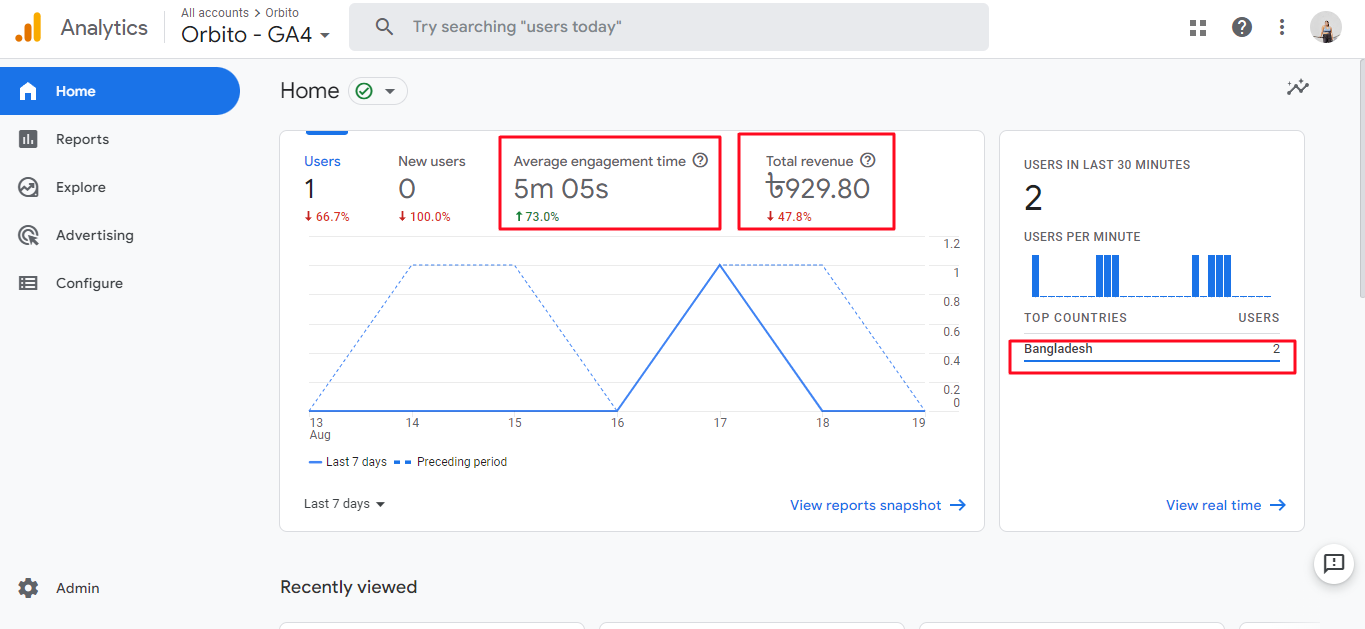Open the three-dot more options menu

click(1282, 27)
